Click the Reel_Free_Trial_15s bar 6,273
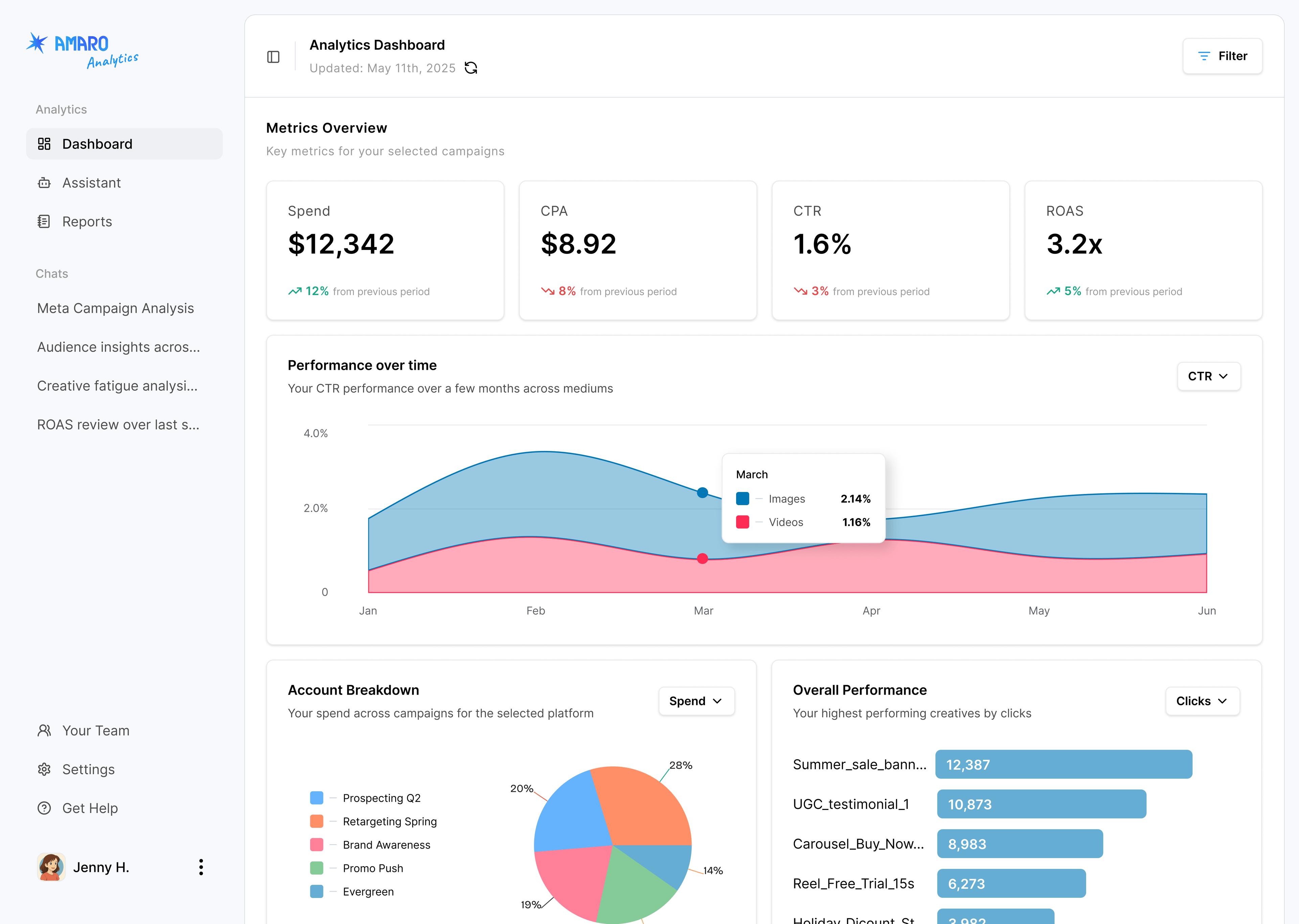This screenshot has width=1299, height=924. click(1011, 884)
